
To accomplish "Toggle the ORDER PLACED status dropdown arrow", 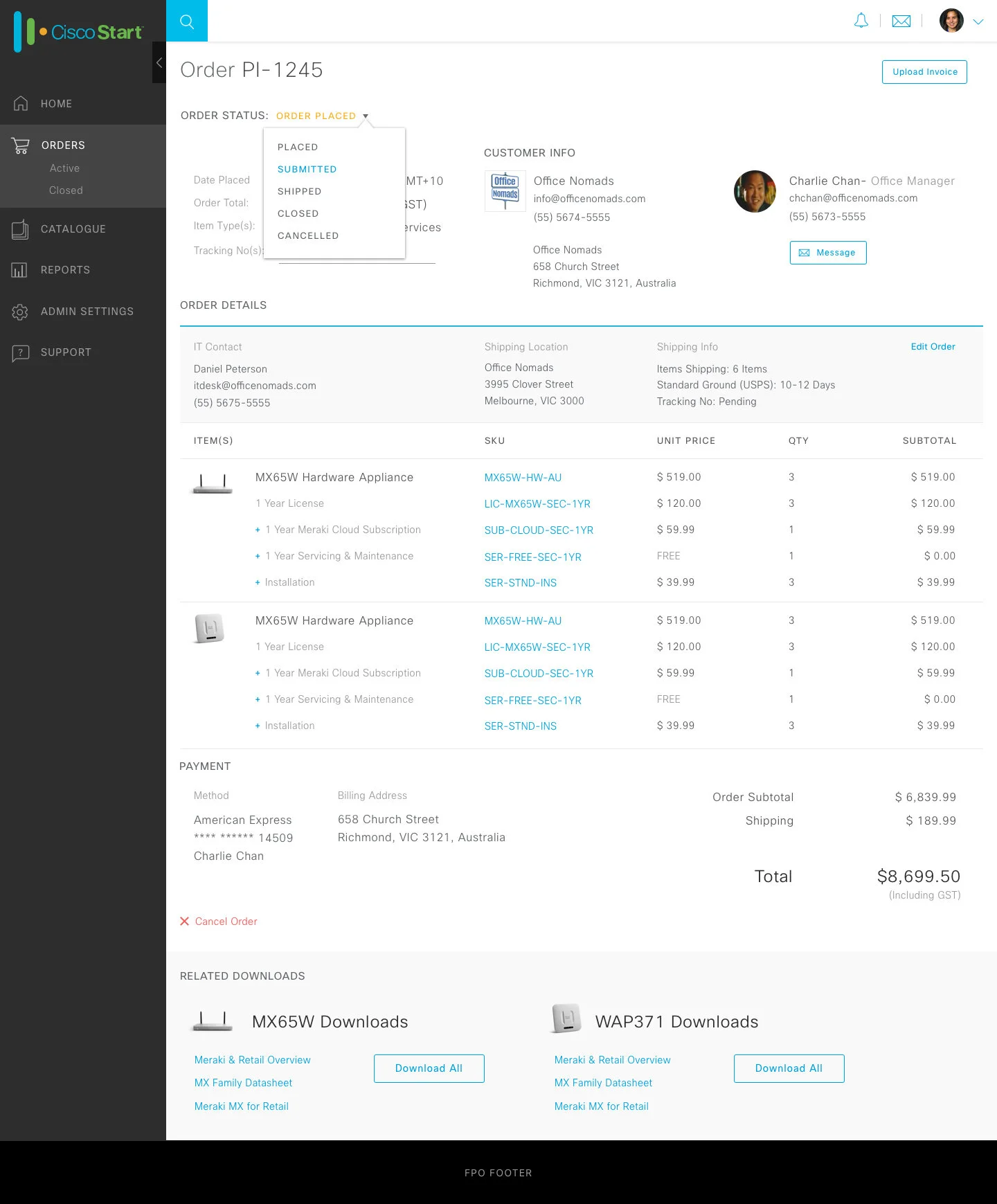I will click(366, 116).
